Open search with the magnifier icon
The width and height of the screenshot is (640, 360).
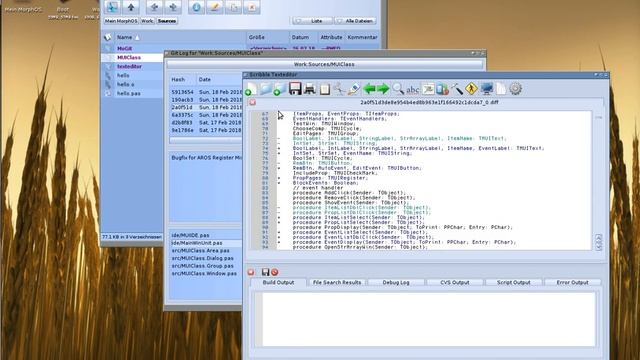(398, 89)
